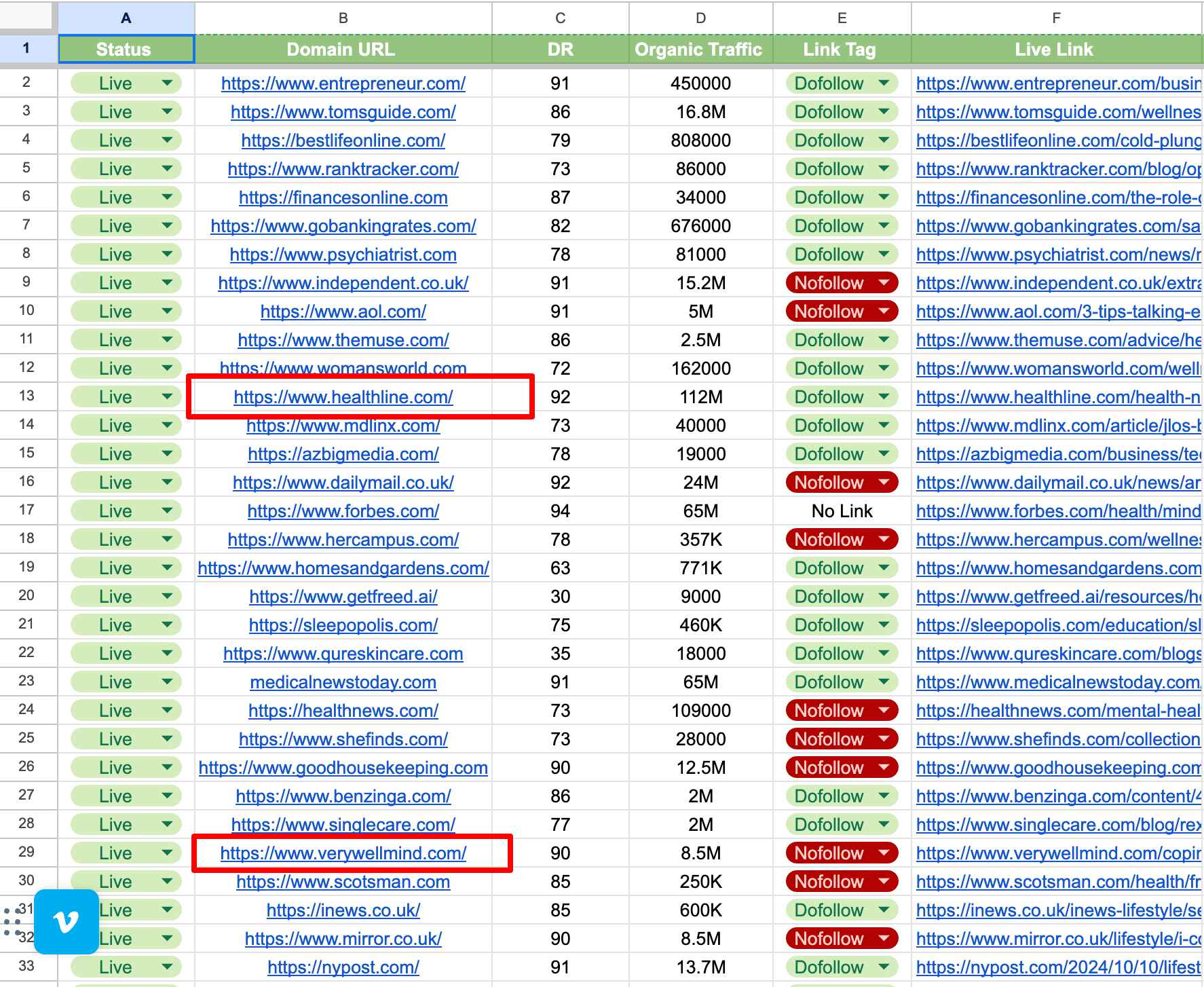This screenshot has height=987, width=1204.
Task: Open the tomsguide.com domain link
Action: (343, 112)
